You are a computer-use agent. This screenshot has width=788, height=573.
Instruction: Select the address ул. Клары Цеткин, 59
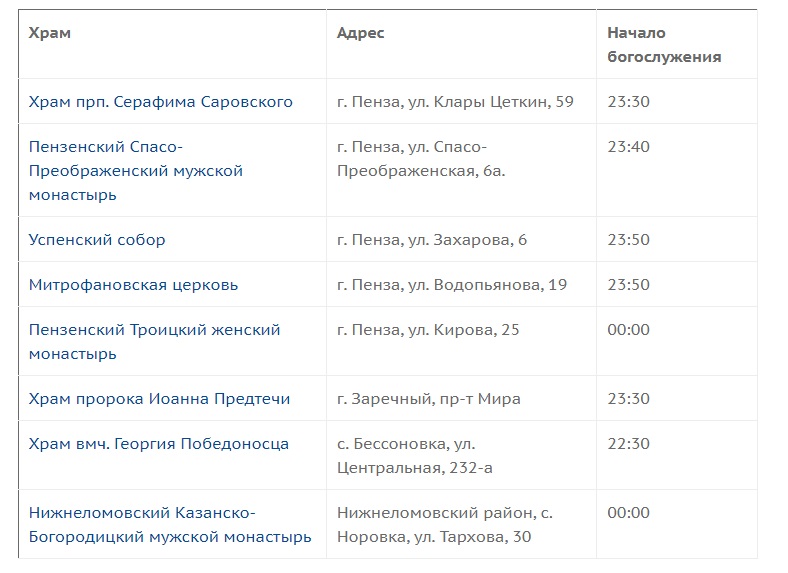[x=490, y=102]
